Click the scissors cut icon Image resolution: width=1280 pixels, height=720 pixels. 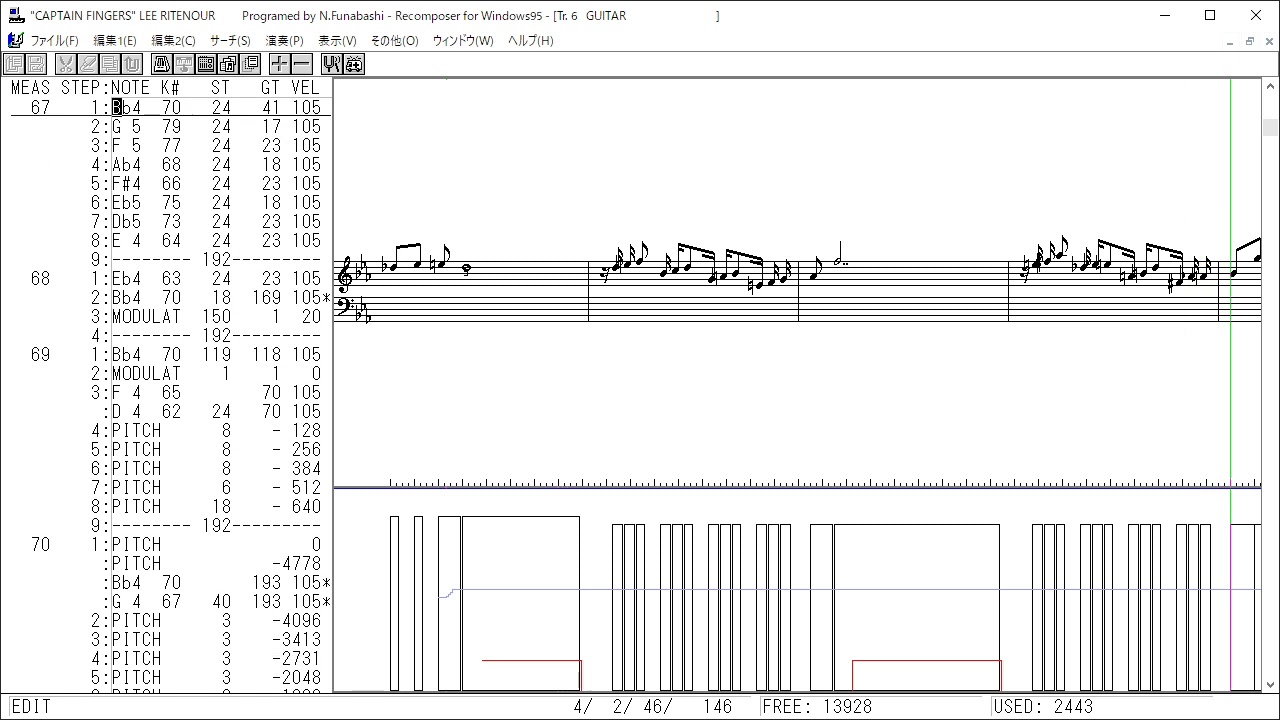click(x=66, y=64)
